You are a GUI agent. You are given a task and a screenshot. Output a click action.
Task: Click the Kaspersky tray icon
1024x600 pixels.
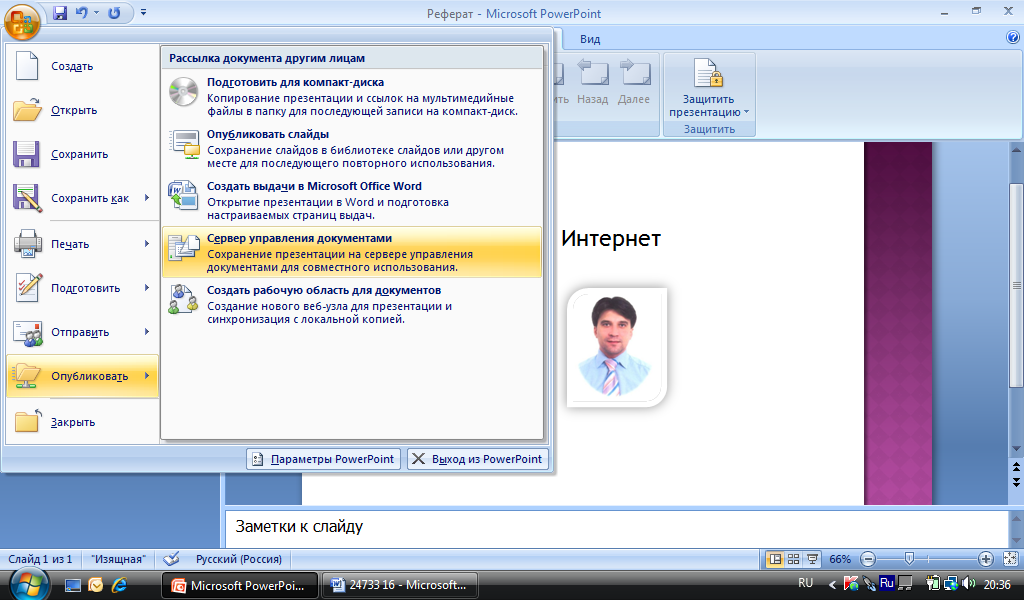click(851, 583)
